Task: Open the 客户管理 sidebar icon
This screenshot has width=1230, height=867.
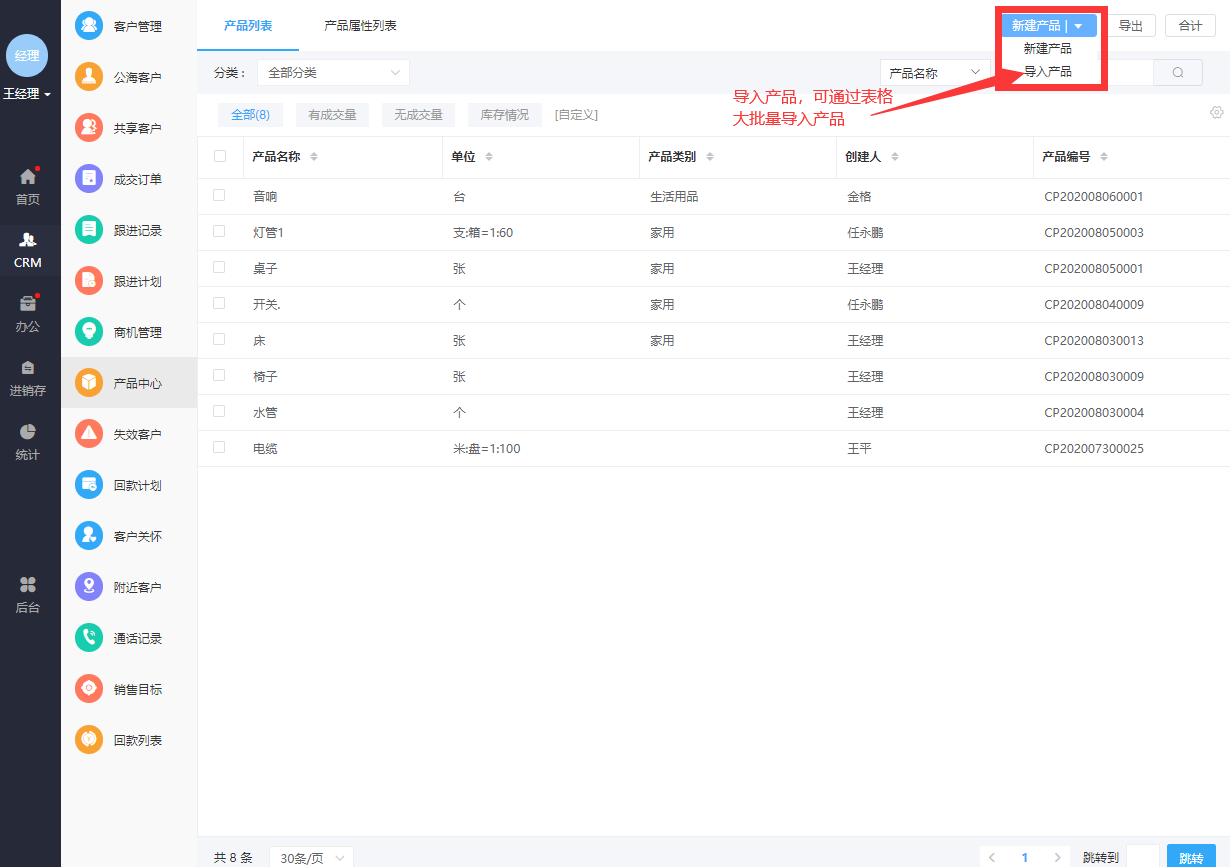Action: tap(89, 25)
